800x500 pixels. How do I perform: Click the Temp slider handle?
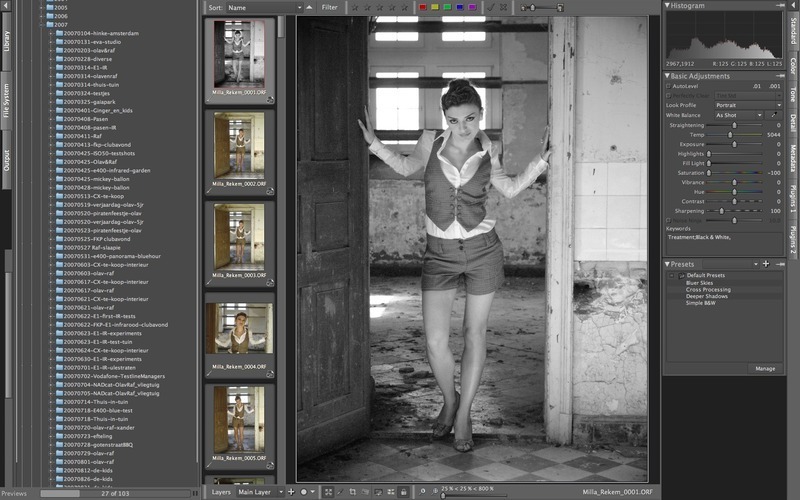coord(730,135)
